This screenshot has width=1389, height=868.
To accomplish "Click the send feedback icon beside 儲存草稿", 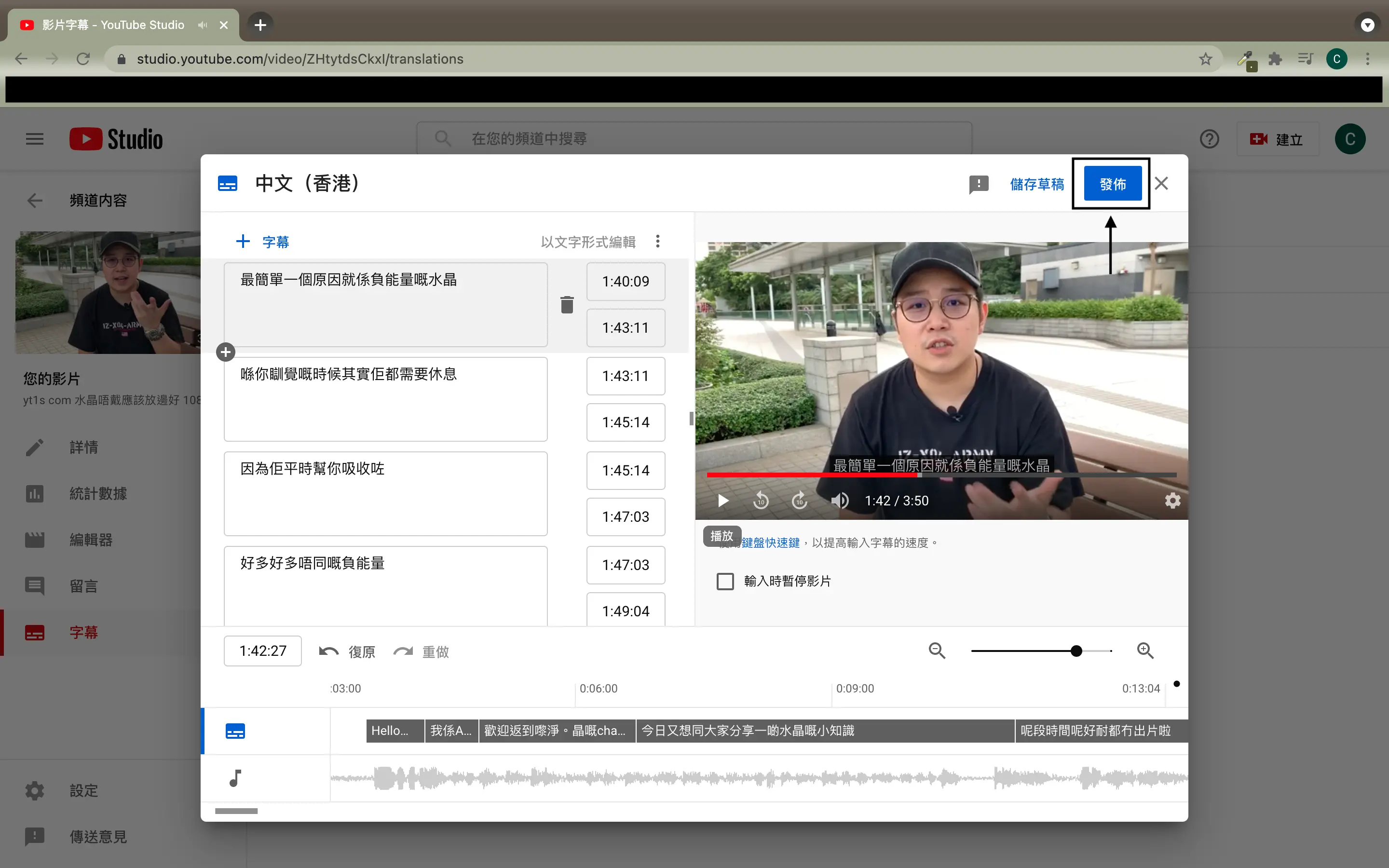I will [979, 184].
